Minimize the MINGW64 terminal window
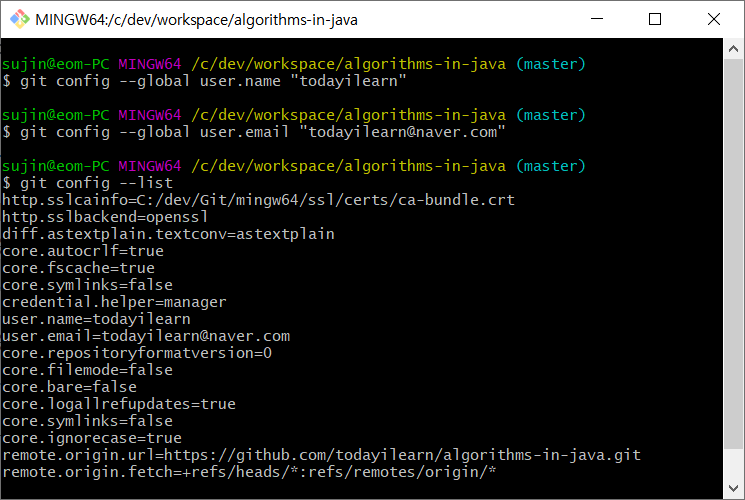 (x=597, y=19)
